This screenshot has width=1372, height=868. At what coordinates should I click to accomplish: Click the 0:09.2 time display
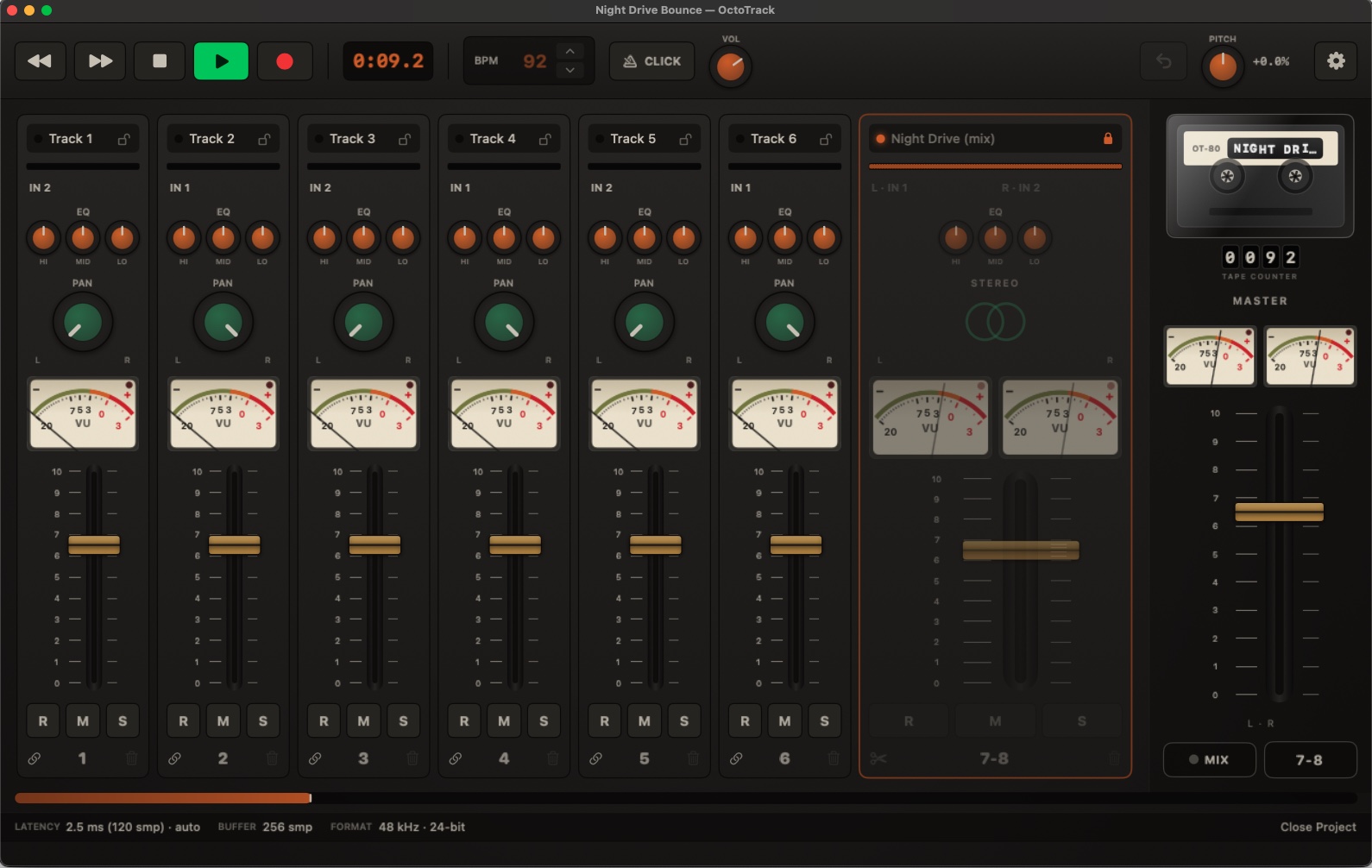388,61
